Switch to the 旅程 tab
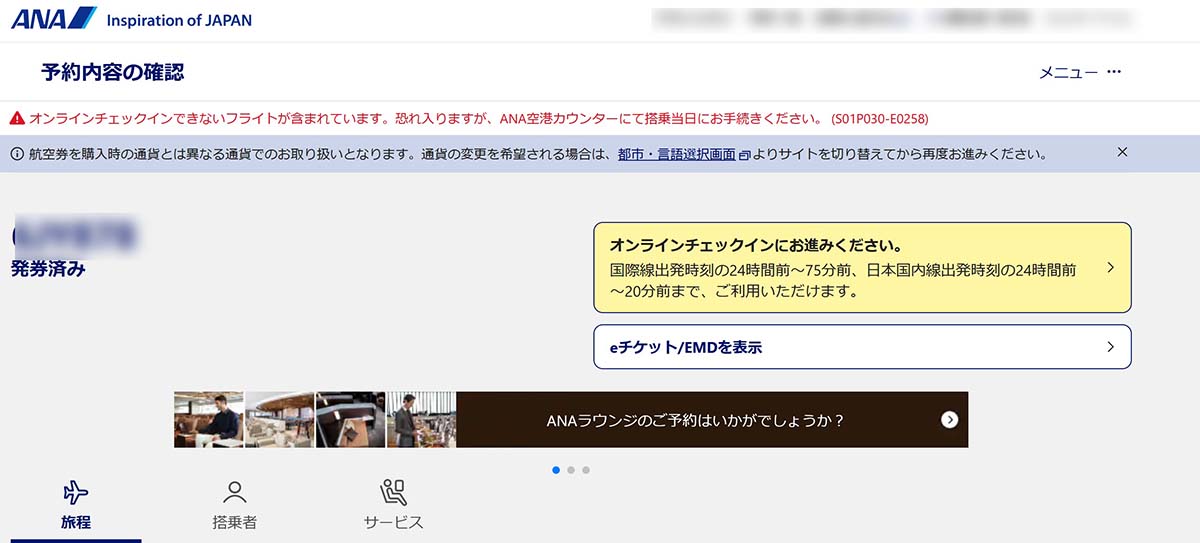 click(75, 508)
